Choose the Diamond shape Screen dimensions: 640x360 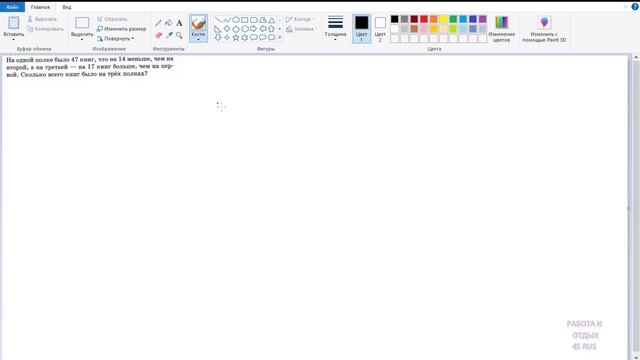point(227,29)
